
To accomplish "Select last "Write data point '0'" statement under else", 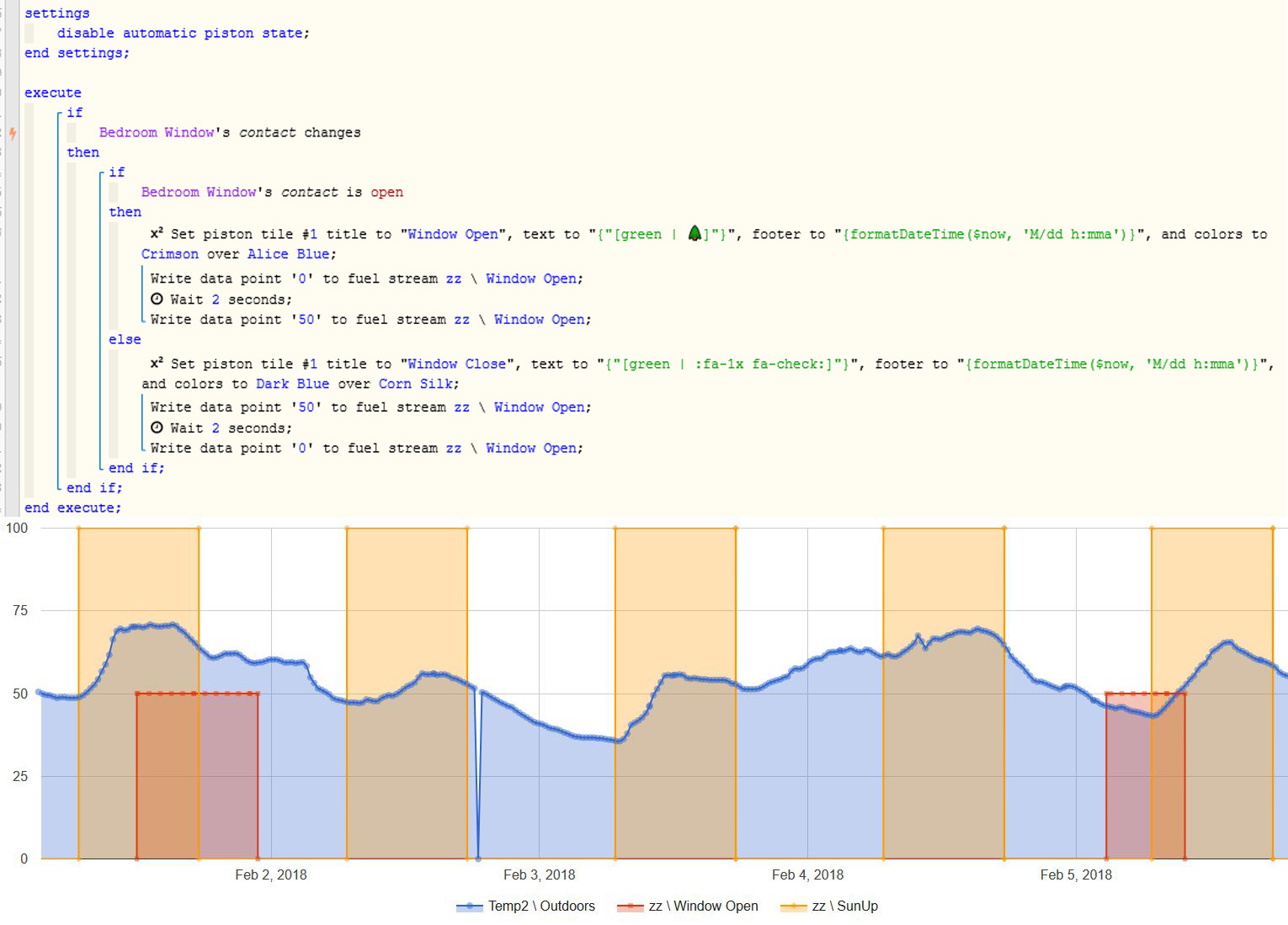I will click(367, 449).
